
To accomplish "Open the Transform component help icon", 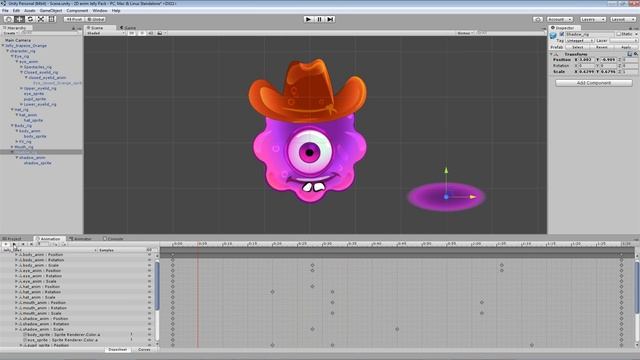I will click(x=630, y=54).
